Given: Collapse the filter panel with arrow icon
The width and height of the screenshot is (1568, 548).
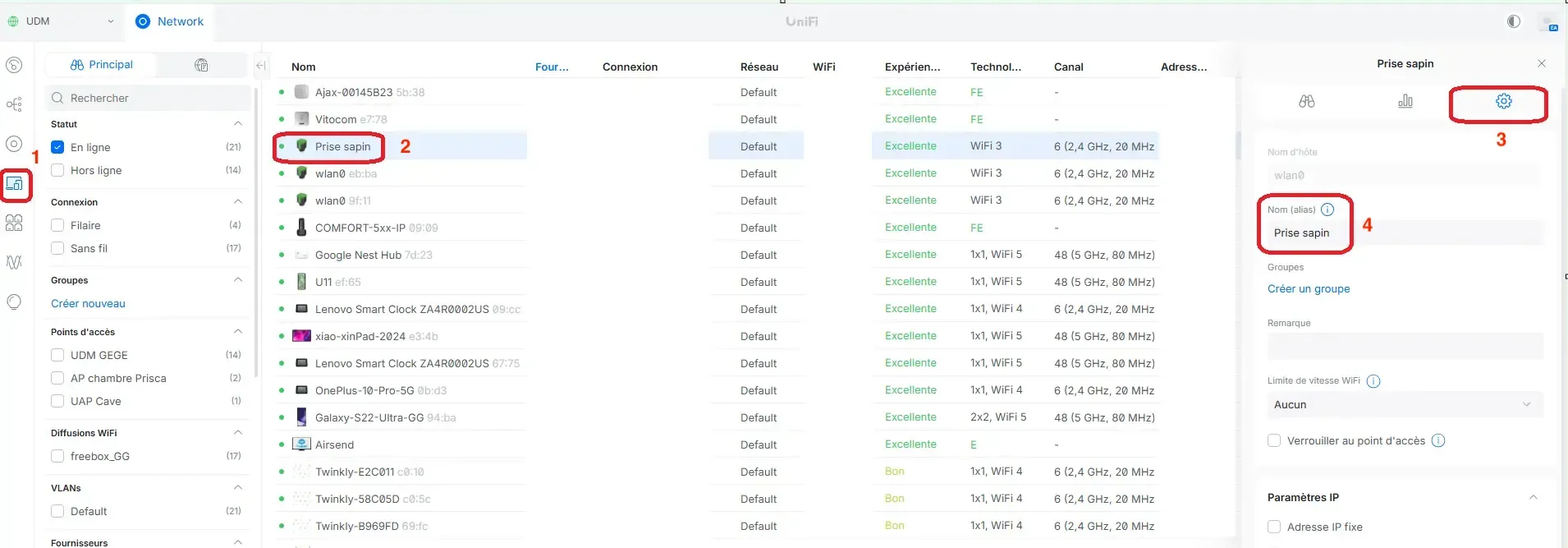Looking at the screenshot, I should click(x=260, y=66).
